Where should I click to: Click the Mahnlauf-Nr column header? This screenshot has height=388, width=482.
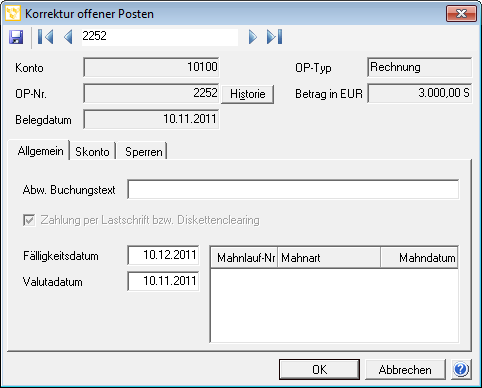tap(244, 258)
